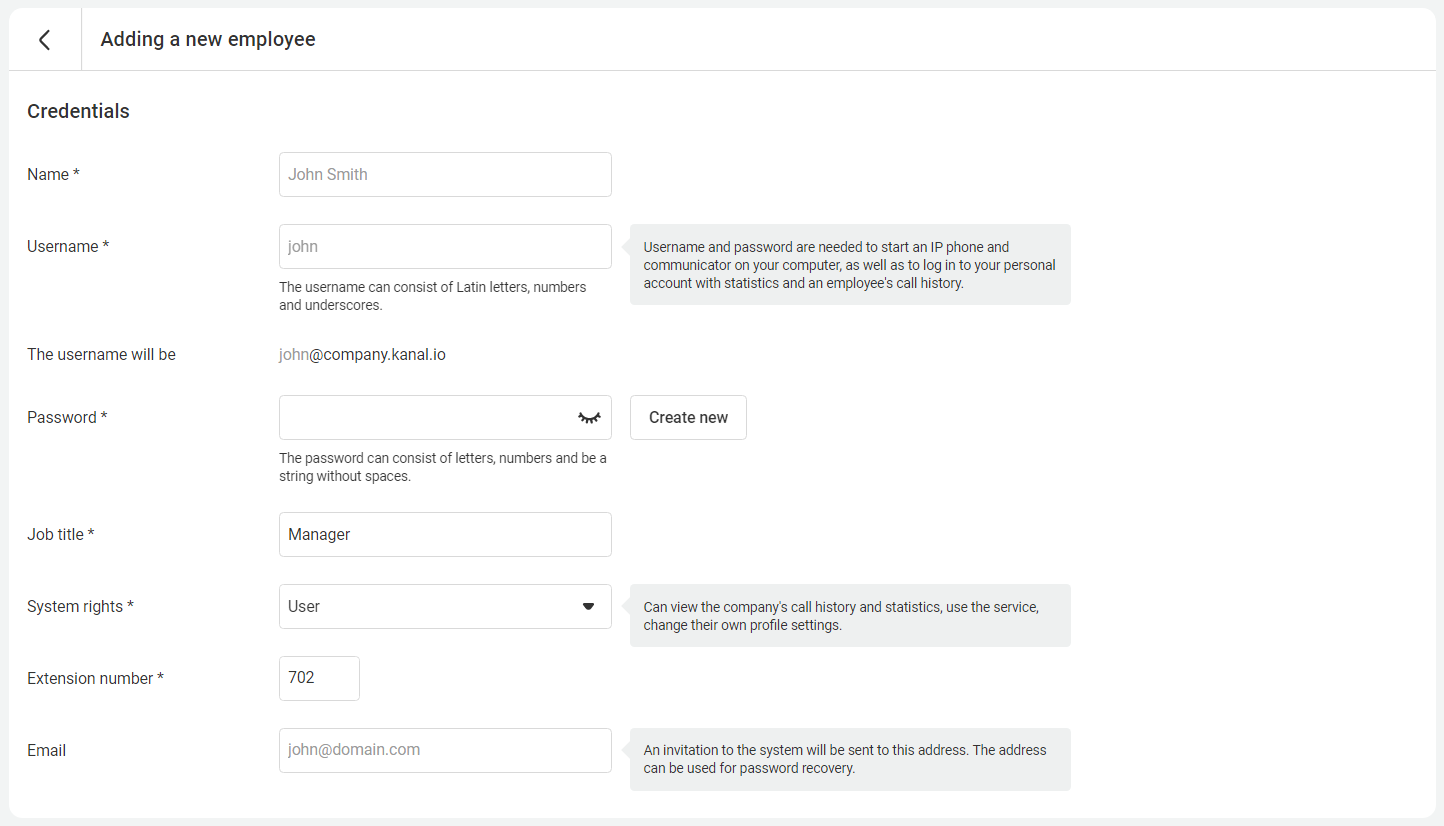
Task: Click the Job title field containing Manager
Action: (x=445, y=535)
